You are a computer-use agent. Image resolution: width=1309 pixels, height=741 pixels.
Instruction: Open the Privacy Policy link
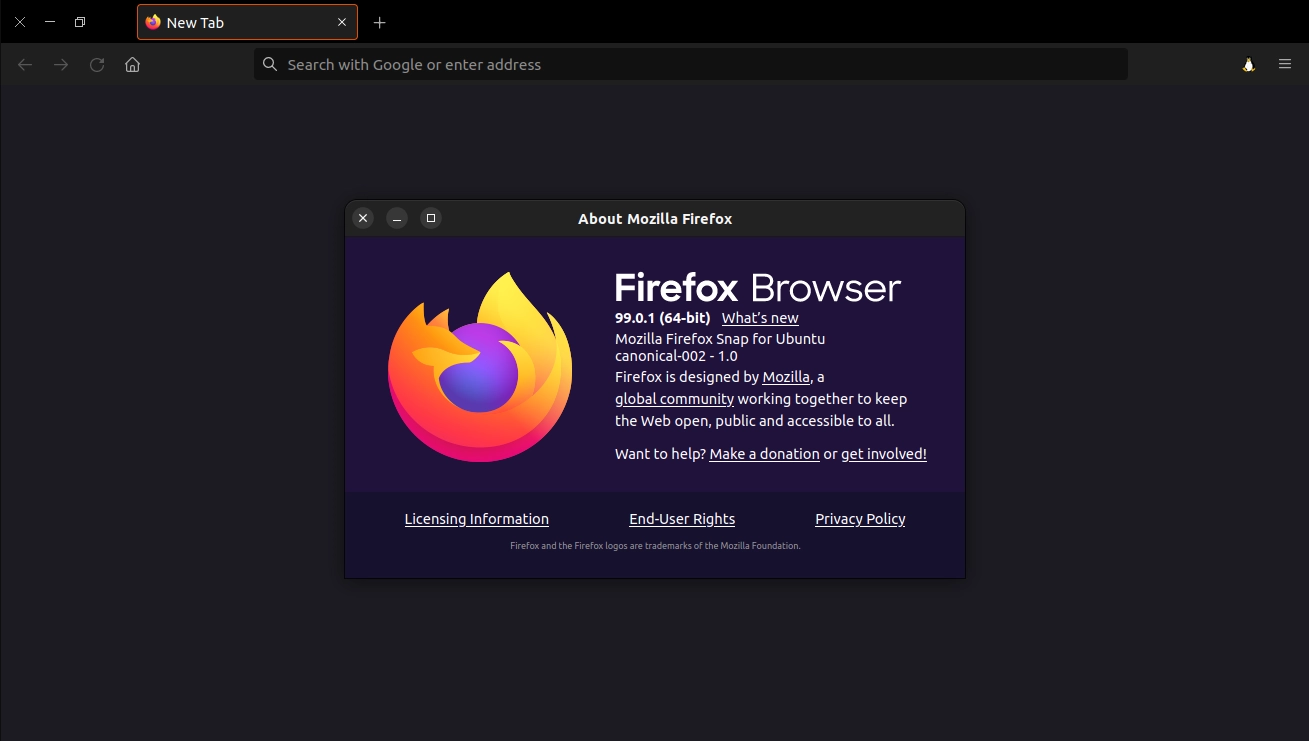pos(860,519)
